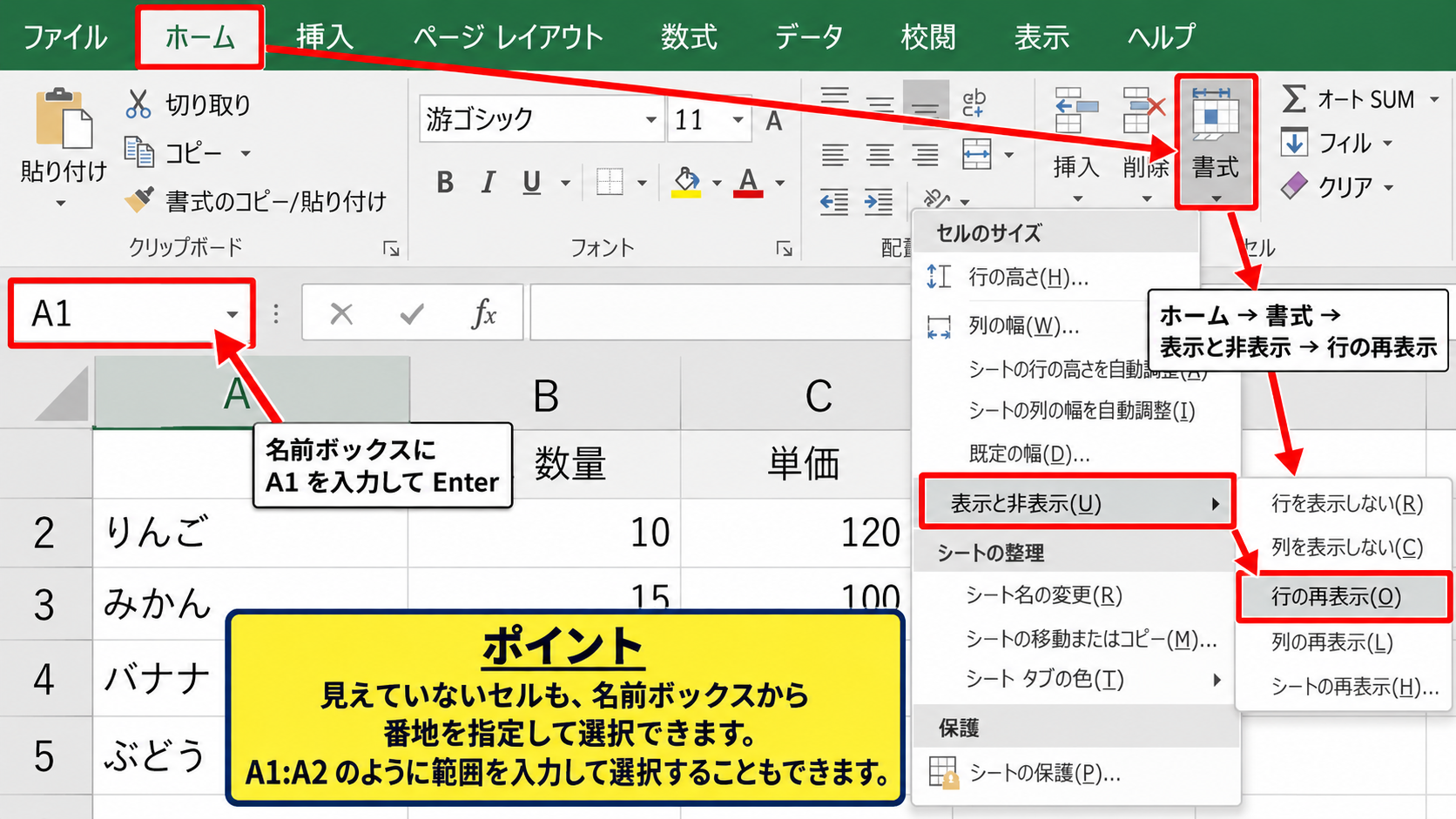
Task: Select the Format Painter (書式のコピー/貼り付け)
Action: click(x=257, y=201)
